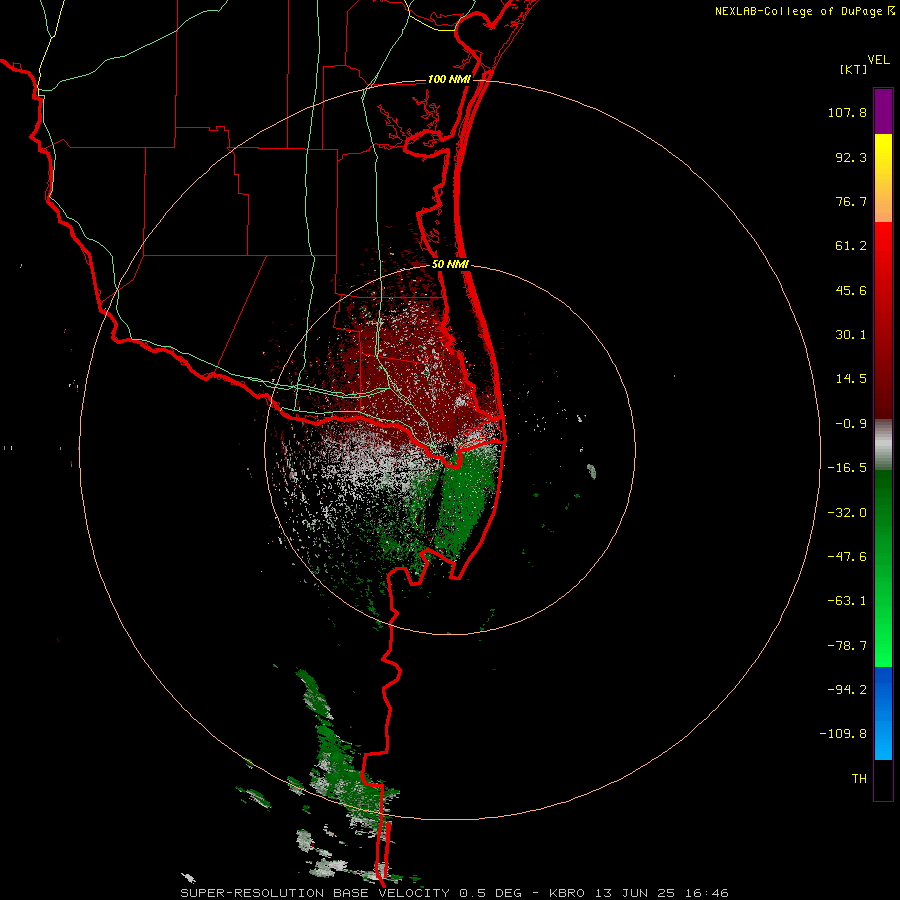Click the 92.3 value on velocity scale
The width and height of the screenshot is (900, 900).
pos(851,157)
